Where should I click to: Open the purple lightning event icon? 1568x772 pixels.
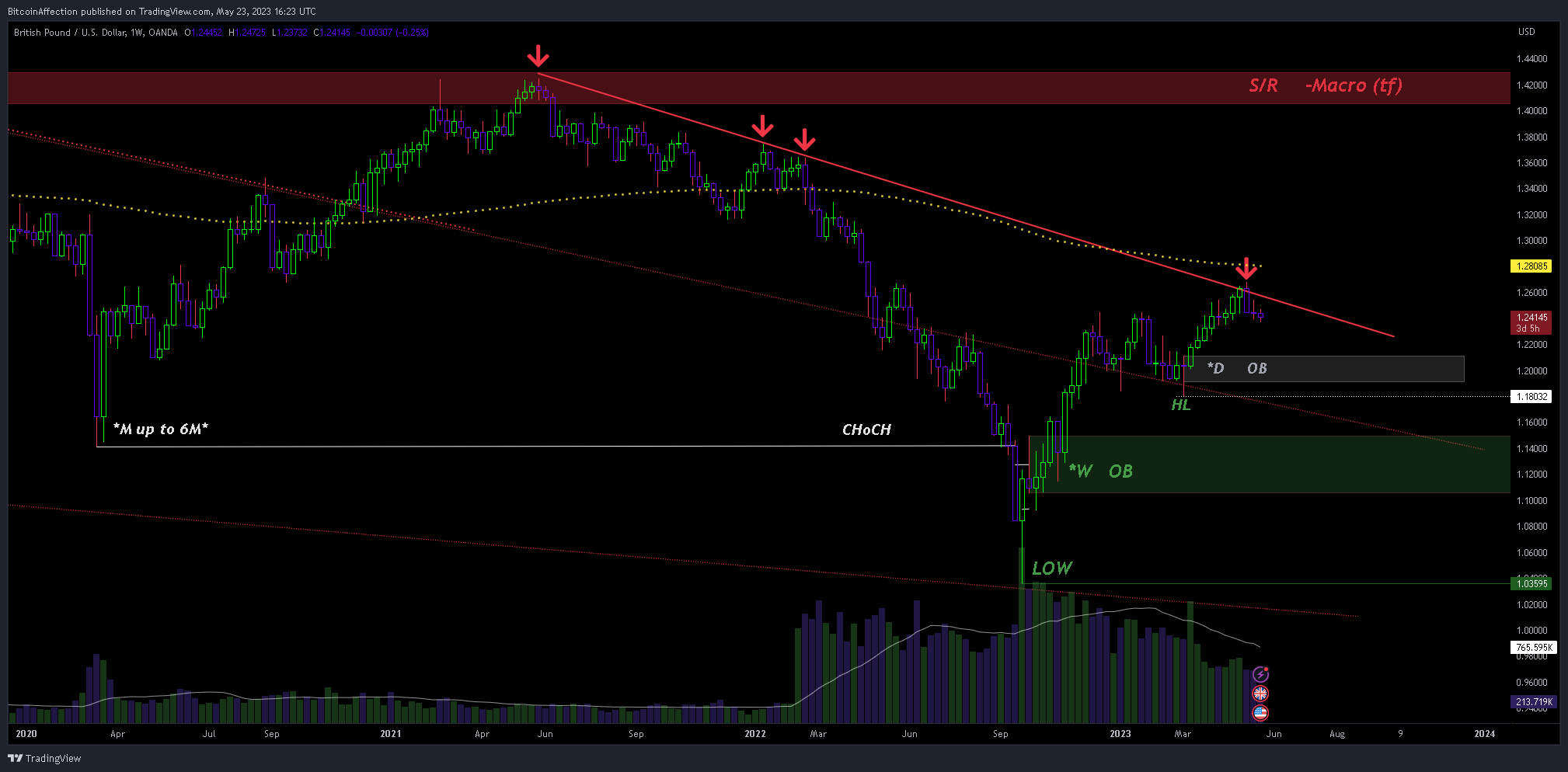(1260, 674)
